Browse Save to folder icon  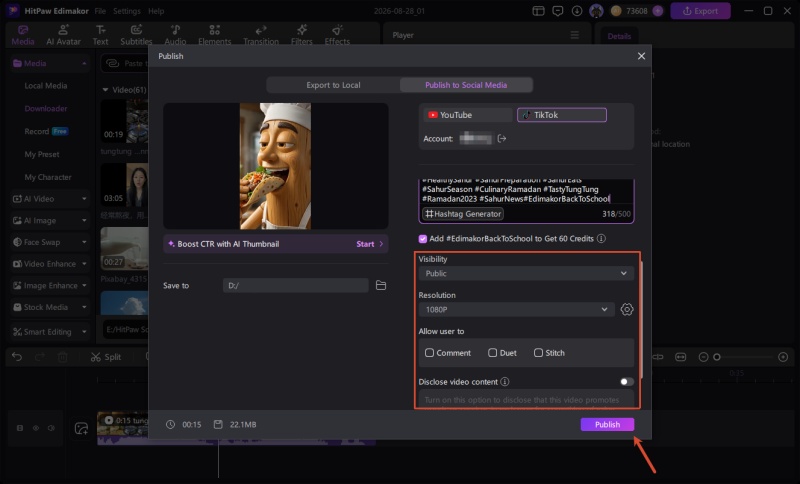[x=381, y=285]
